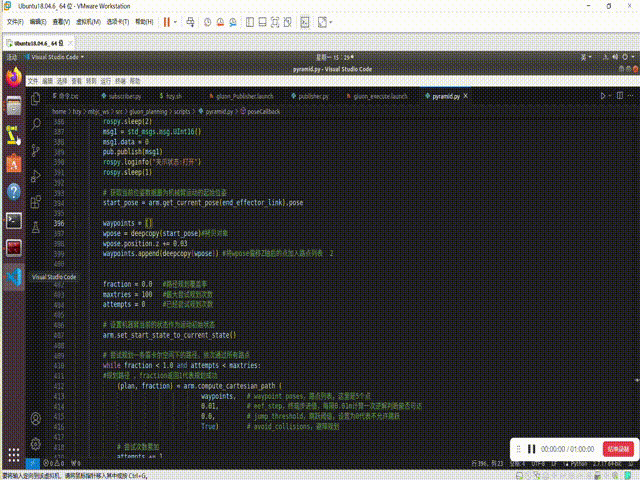Open Run and Debug view

[37, 176]
